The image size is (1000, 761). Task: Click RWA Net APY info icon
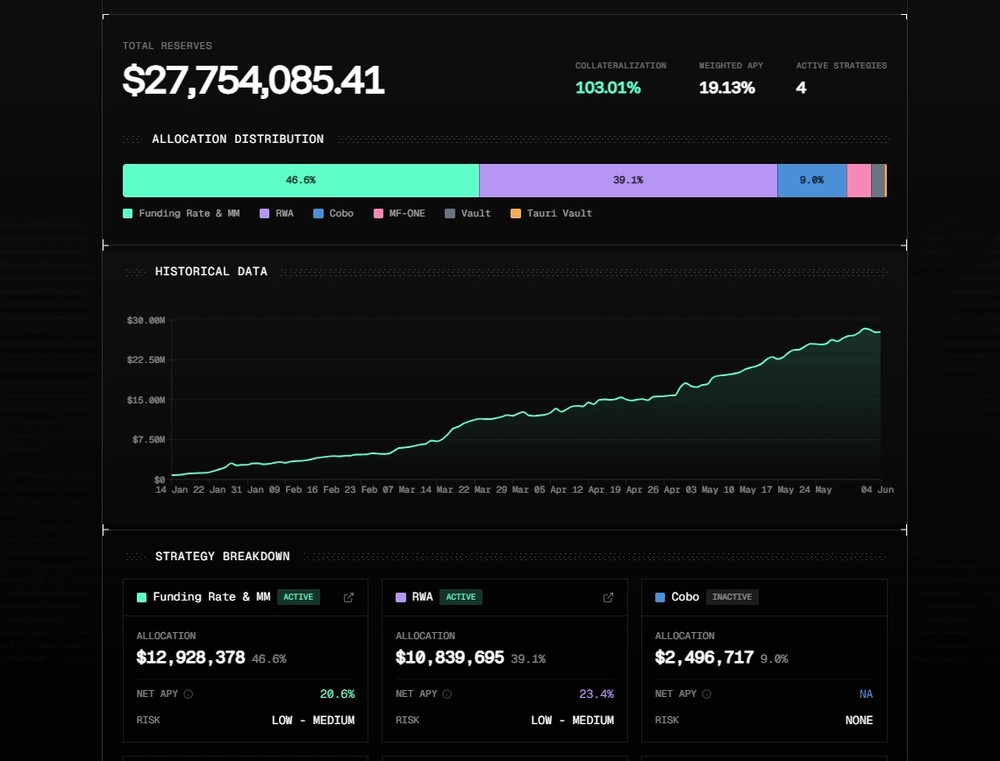click(x=447, y=694)
